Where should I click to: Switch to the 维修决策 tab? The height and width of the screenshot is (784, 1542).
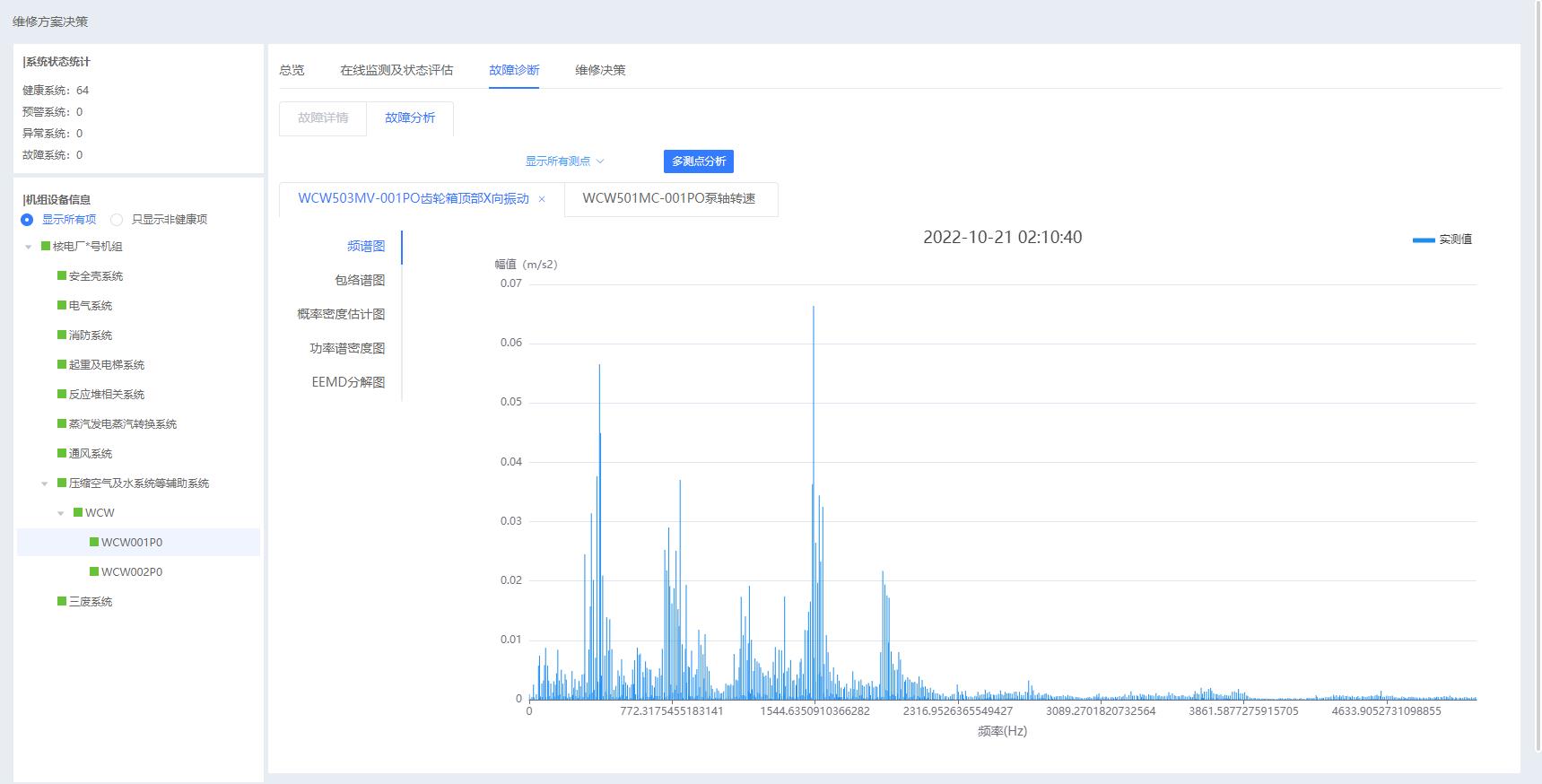point(600,70)
